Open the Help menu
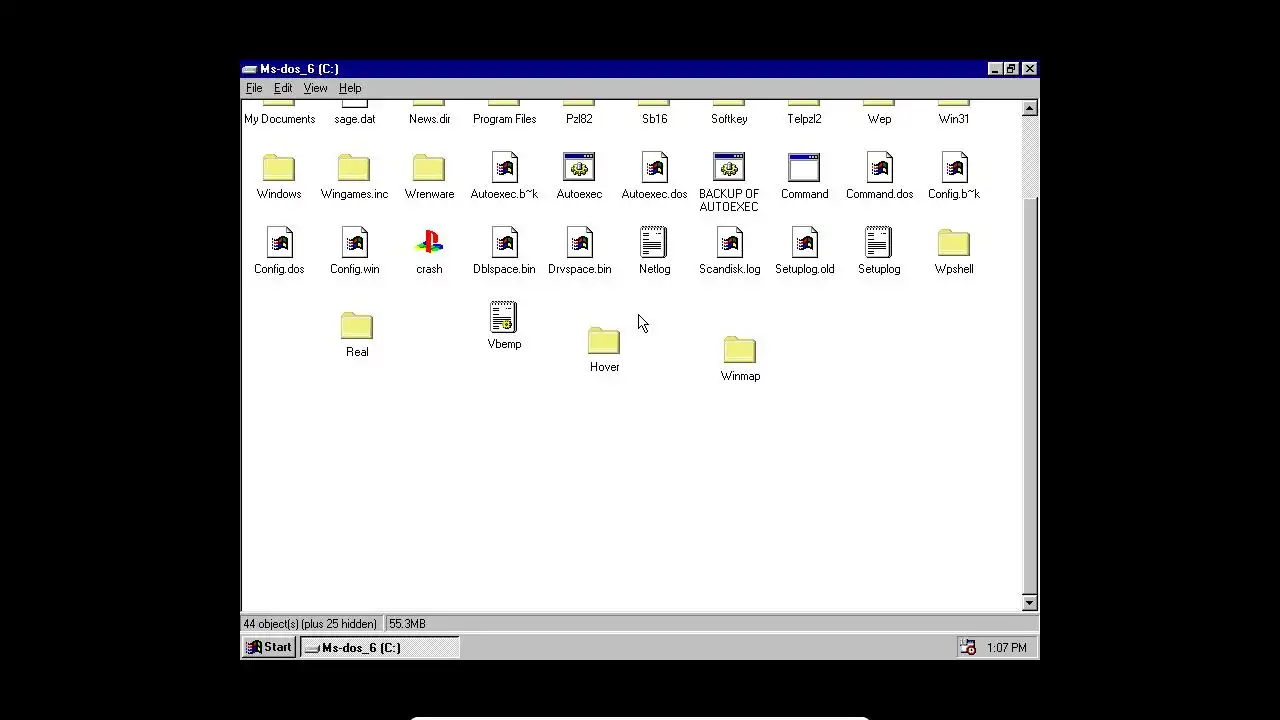The image size is (1280, 720). coord(350,88)
